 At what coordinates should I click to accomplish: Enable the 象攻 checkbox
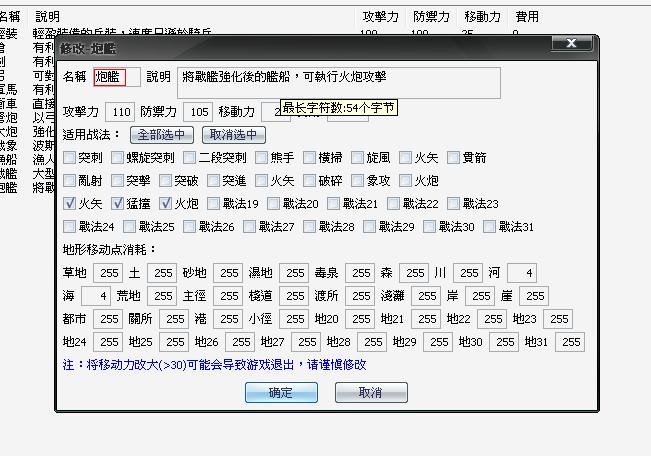point(357,180)
